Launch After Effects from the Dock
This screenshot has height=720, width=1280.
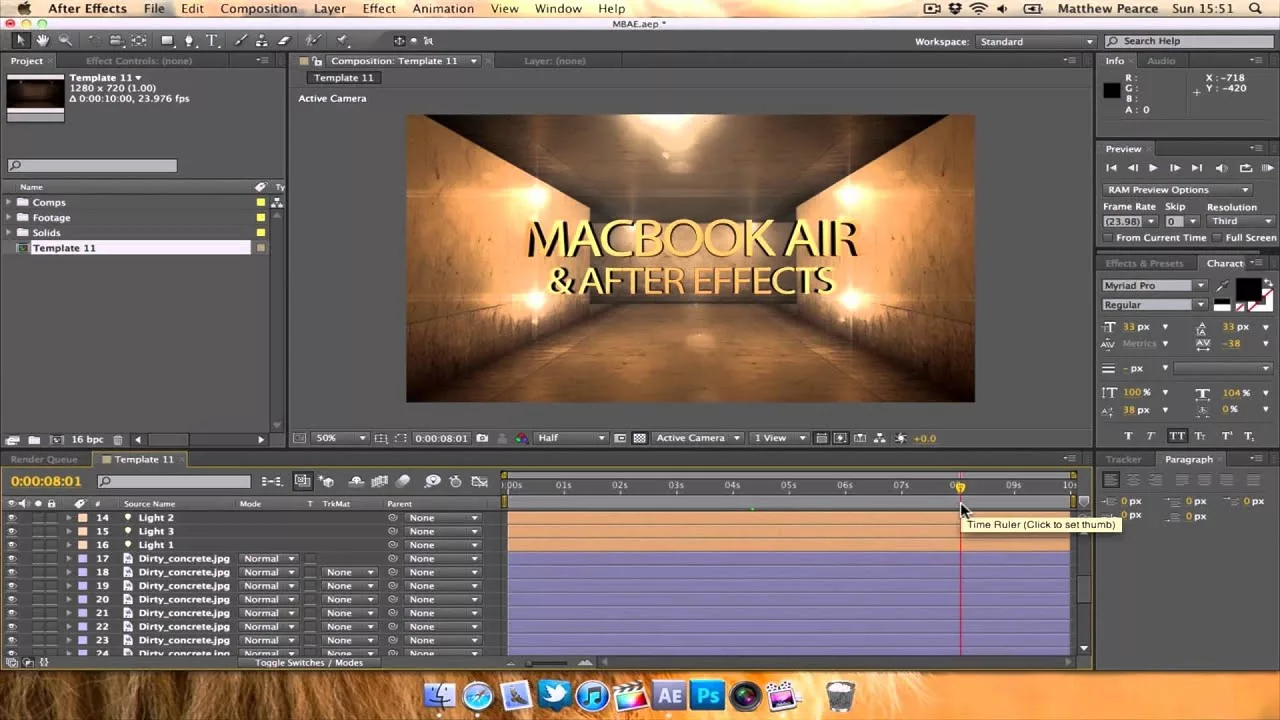pos(669,695)
